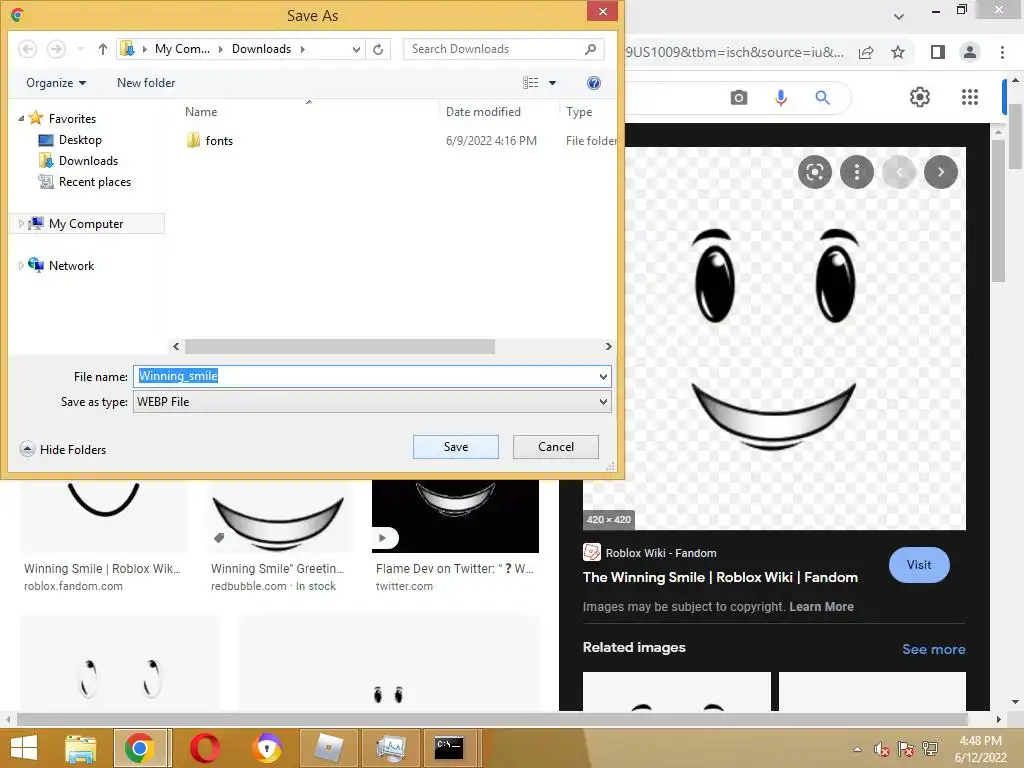Open File name history dropdown
Viewport: 1024px width, 768px height.
coord(603,376)
